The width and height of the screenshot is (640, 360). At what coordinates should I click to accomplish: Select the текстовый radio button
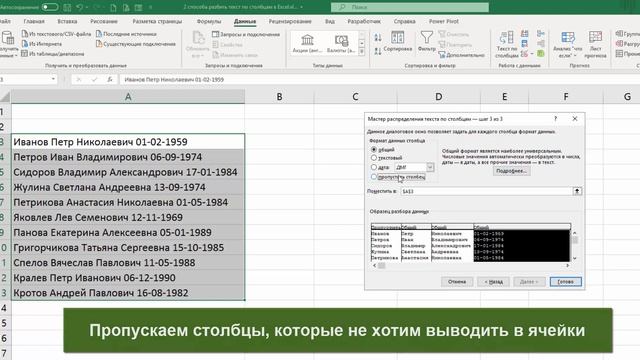point(373,158)
